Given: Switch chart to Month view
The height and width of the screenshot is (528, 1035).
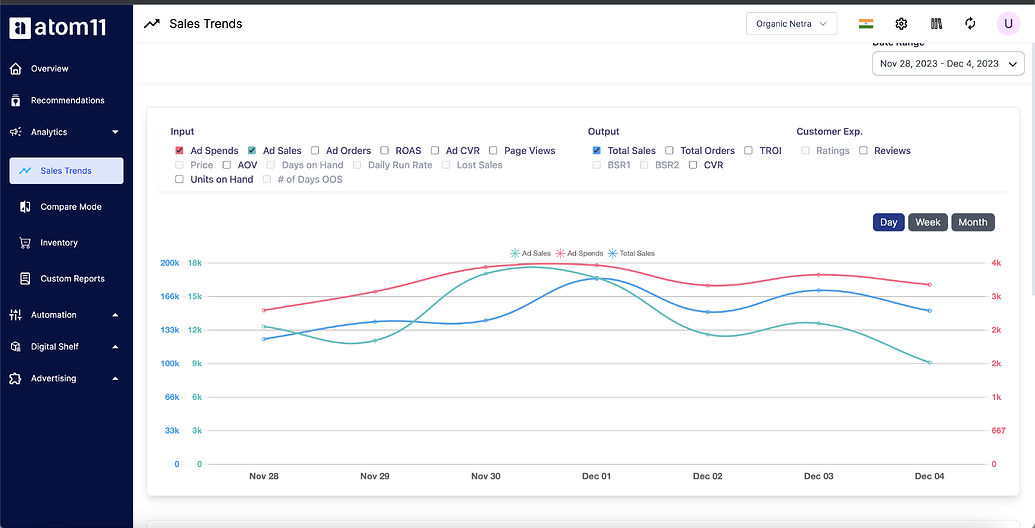Looking at the screenshot, I should click(973, 222).
